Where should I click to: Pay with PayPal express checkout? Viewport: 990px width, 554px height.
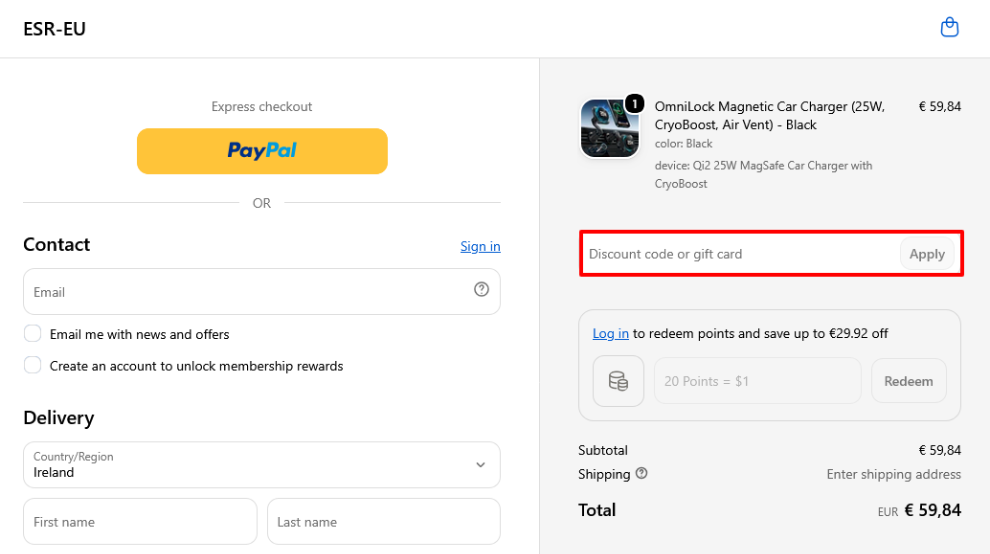[262, 151]
